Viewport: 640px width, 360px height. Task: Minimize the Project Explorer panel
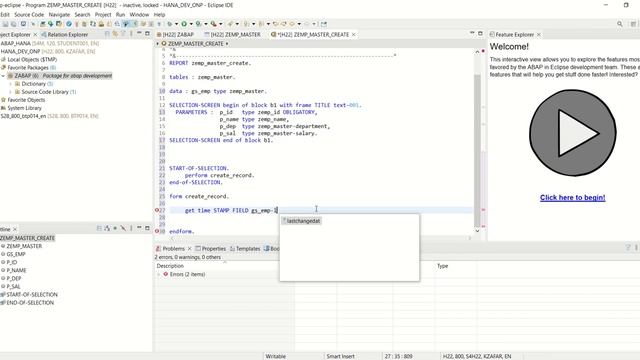[x=139, y=33]
